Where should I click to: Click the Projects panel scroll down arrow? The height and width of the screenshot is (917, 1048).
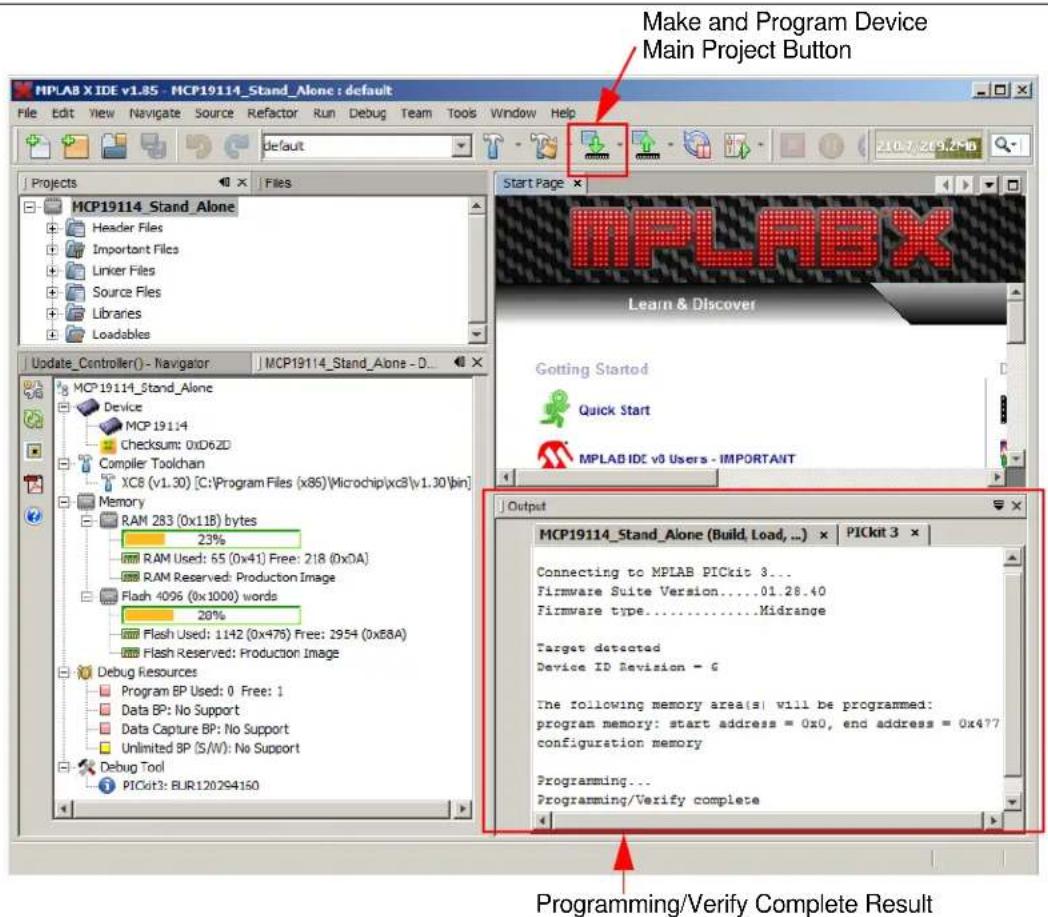476,334
